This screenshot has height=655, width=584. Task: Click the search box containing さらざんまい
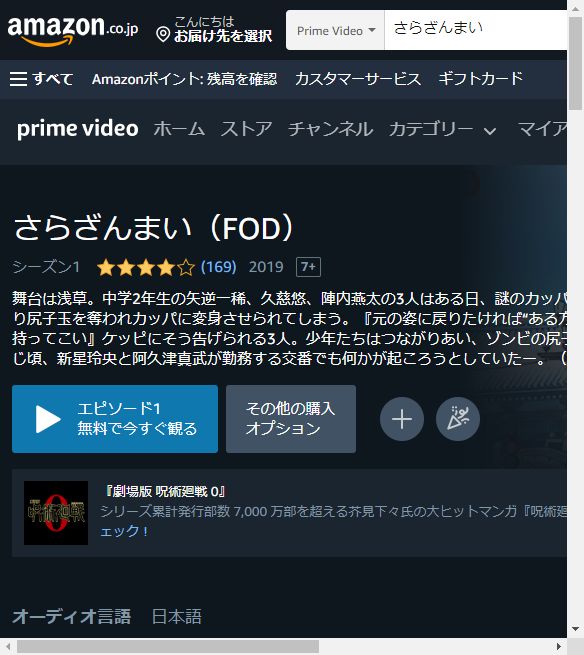[x=476, y=30]
